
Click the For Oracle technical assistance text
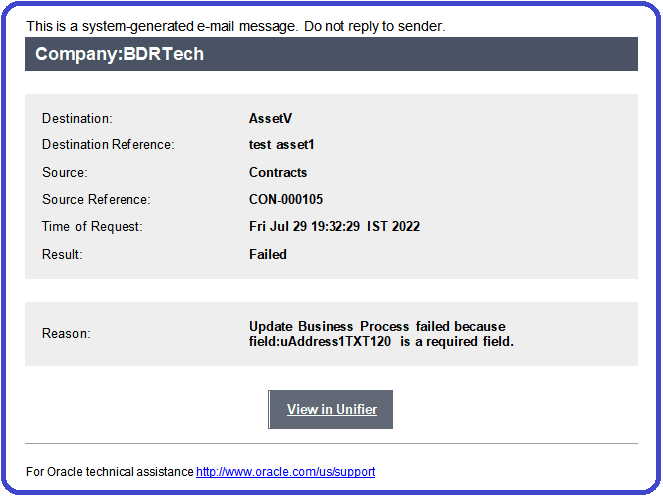point(110,472)
